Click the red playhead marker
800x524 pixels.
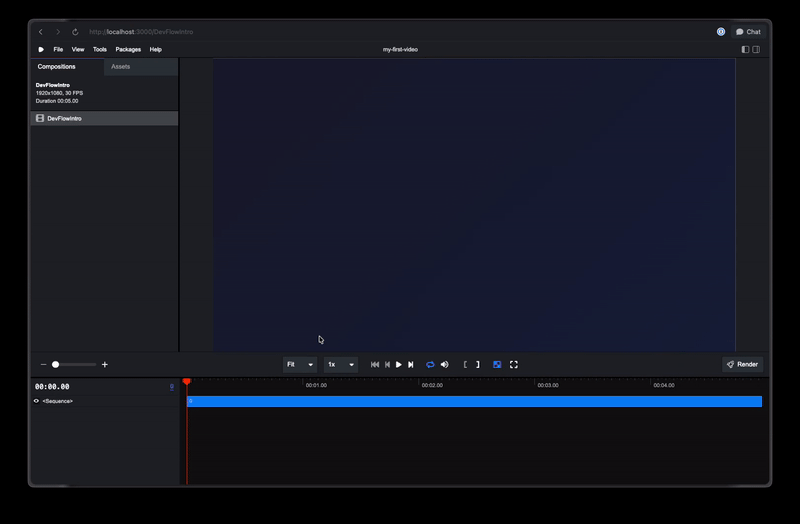pos(187,381)
